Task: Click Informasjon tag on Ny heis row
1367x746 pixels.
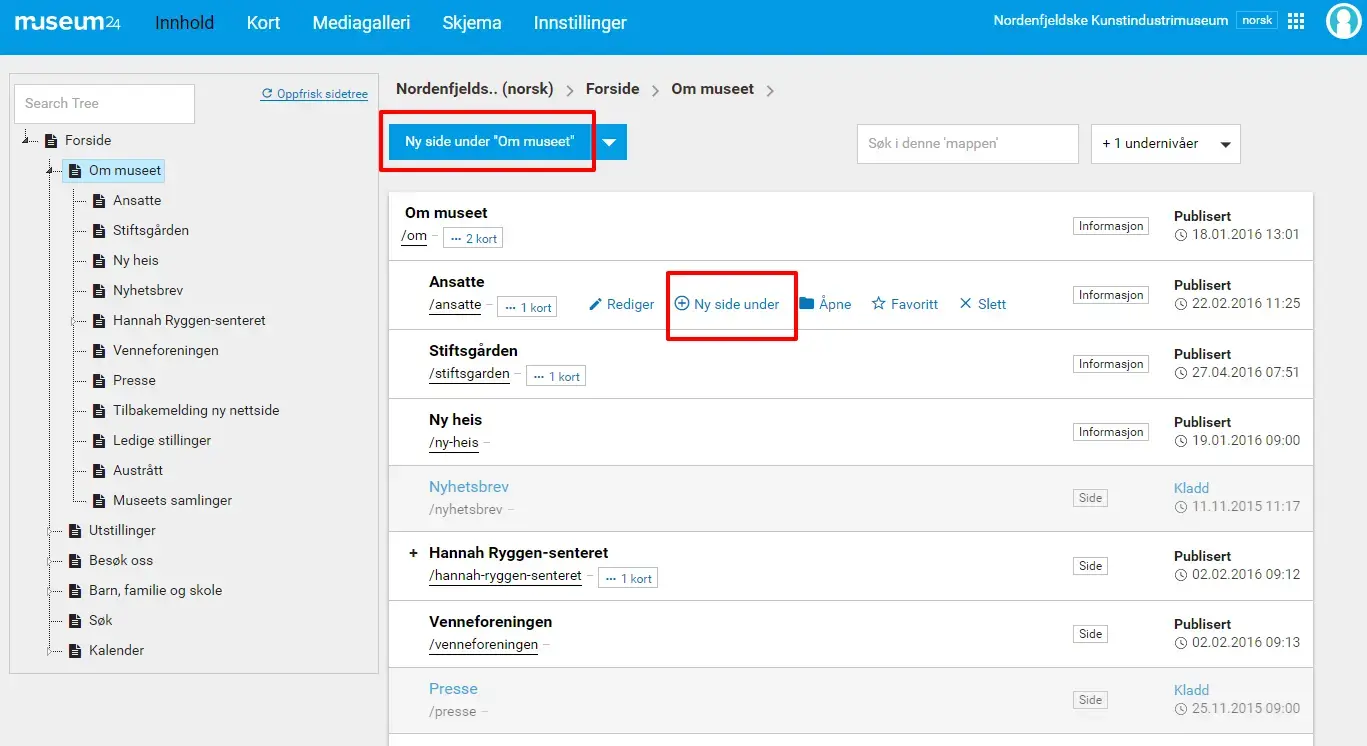Action: pyautogui.click(x=1111, y=432)
